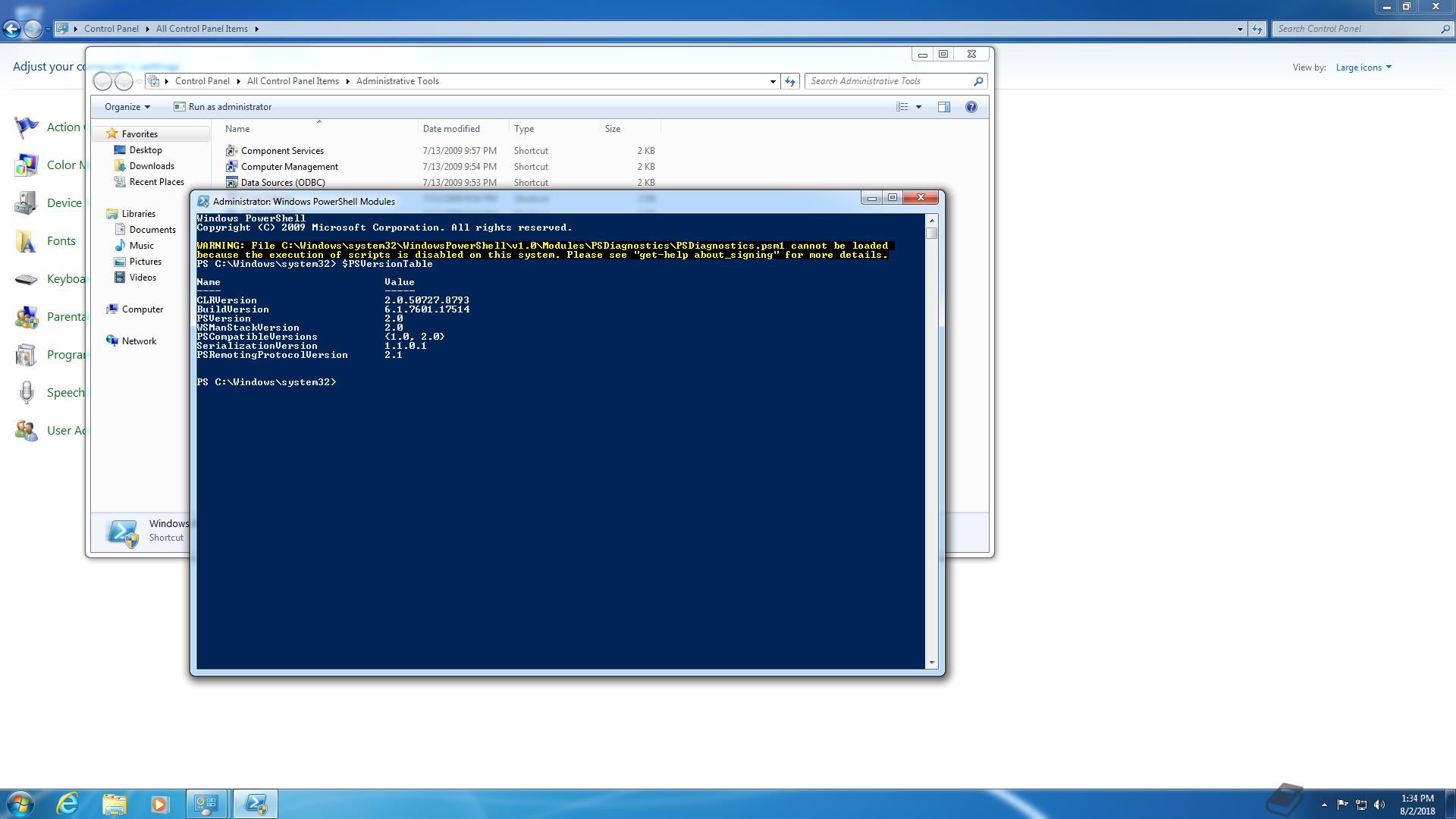Open Action Center flag icon
Screen dimensions: 1456x819
[x=26, y=127]
